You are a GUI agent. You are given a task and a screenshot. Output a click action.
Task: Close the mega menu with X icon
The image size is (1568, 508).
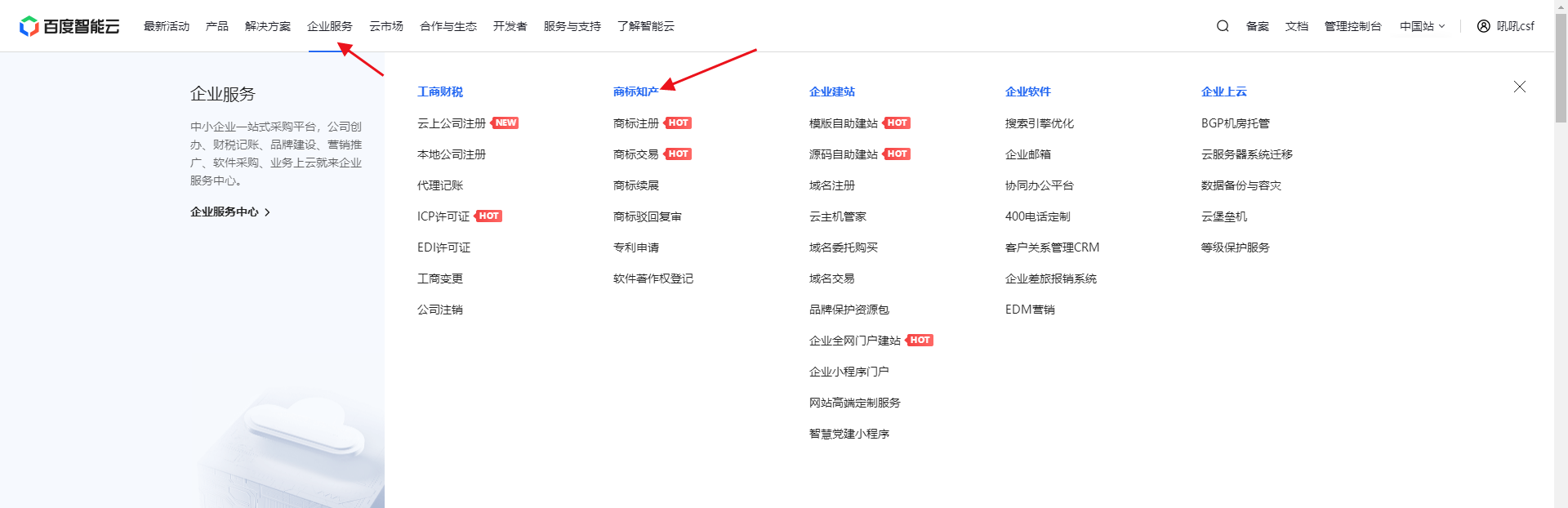point(1520,87)
